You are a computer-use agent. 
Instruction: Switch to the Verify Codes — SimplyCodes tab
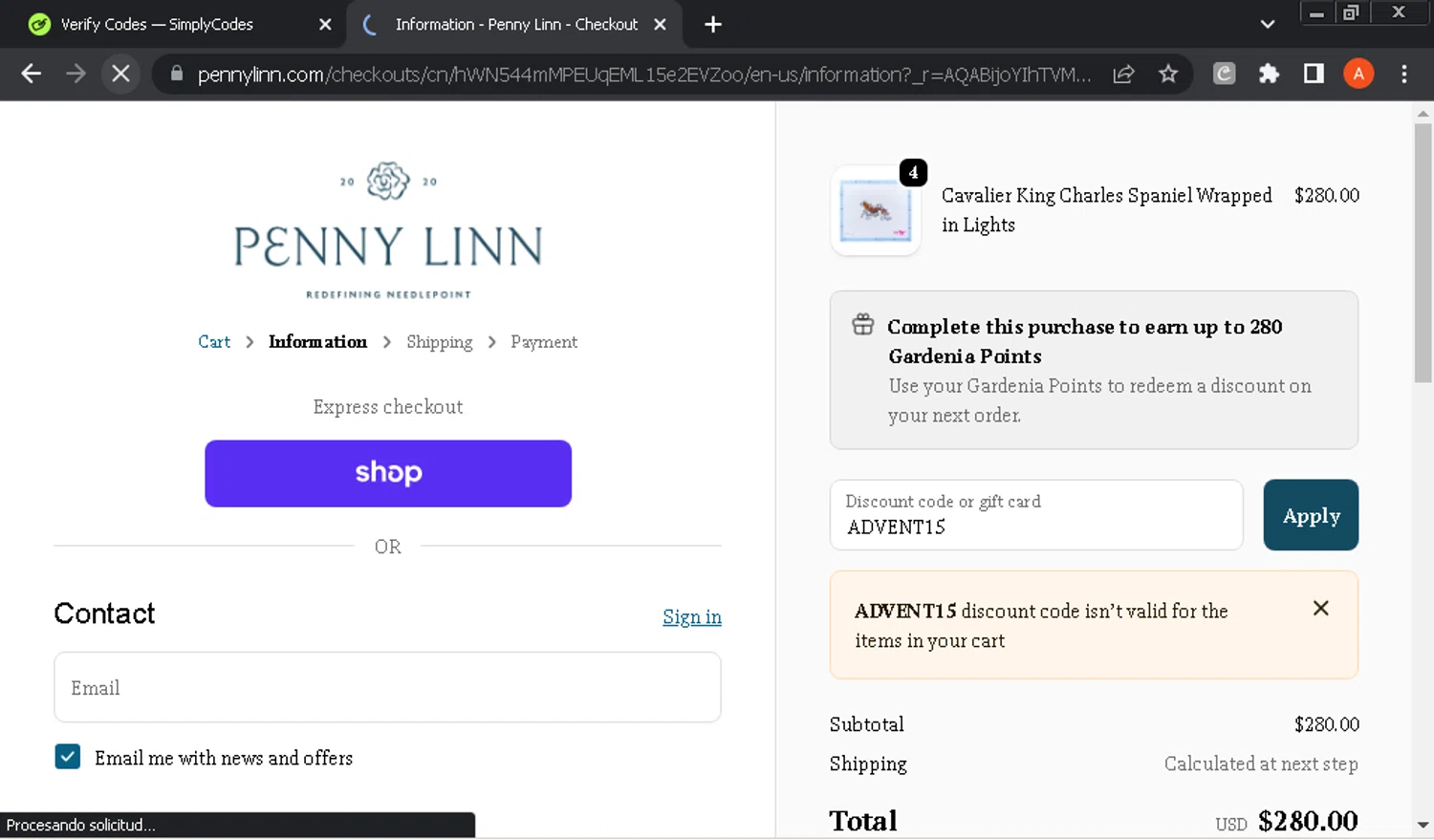[x=157, y=25]
